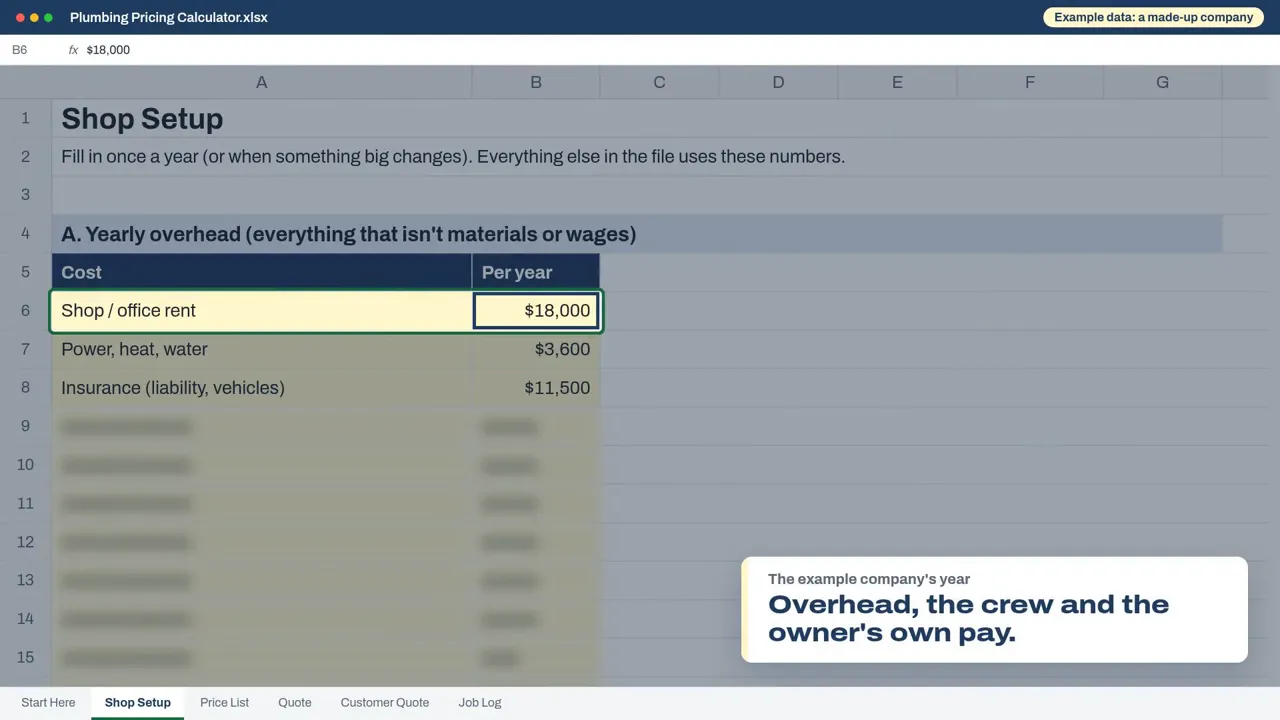Select row 1 header
This screenshot has height=720, width=1280.
pyautogui.click(x=26, y=118)
